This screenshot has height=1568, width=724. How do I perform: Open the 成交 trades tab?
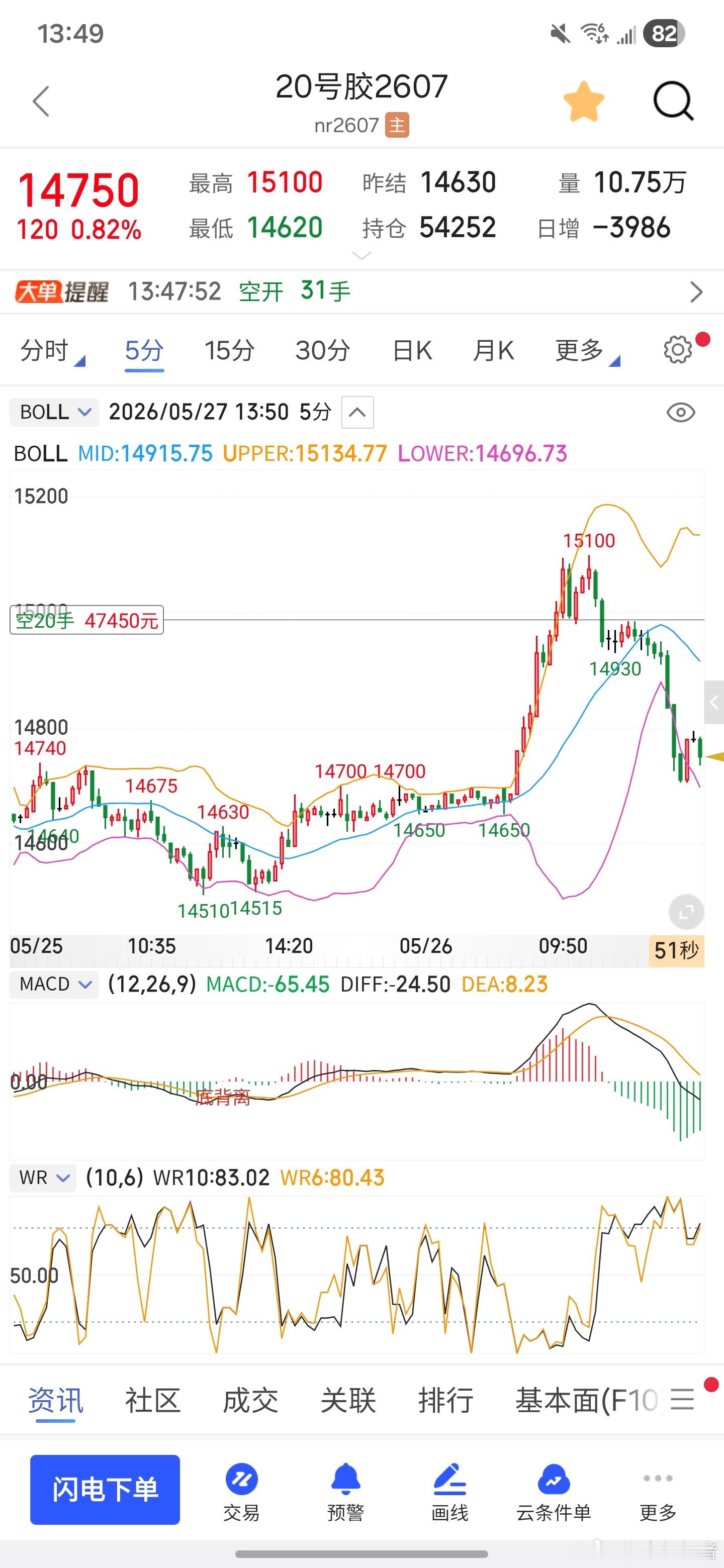click(x=250, y=1401)
